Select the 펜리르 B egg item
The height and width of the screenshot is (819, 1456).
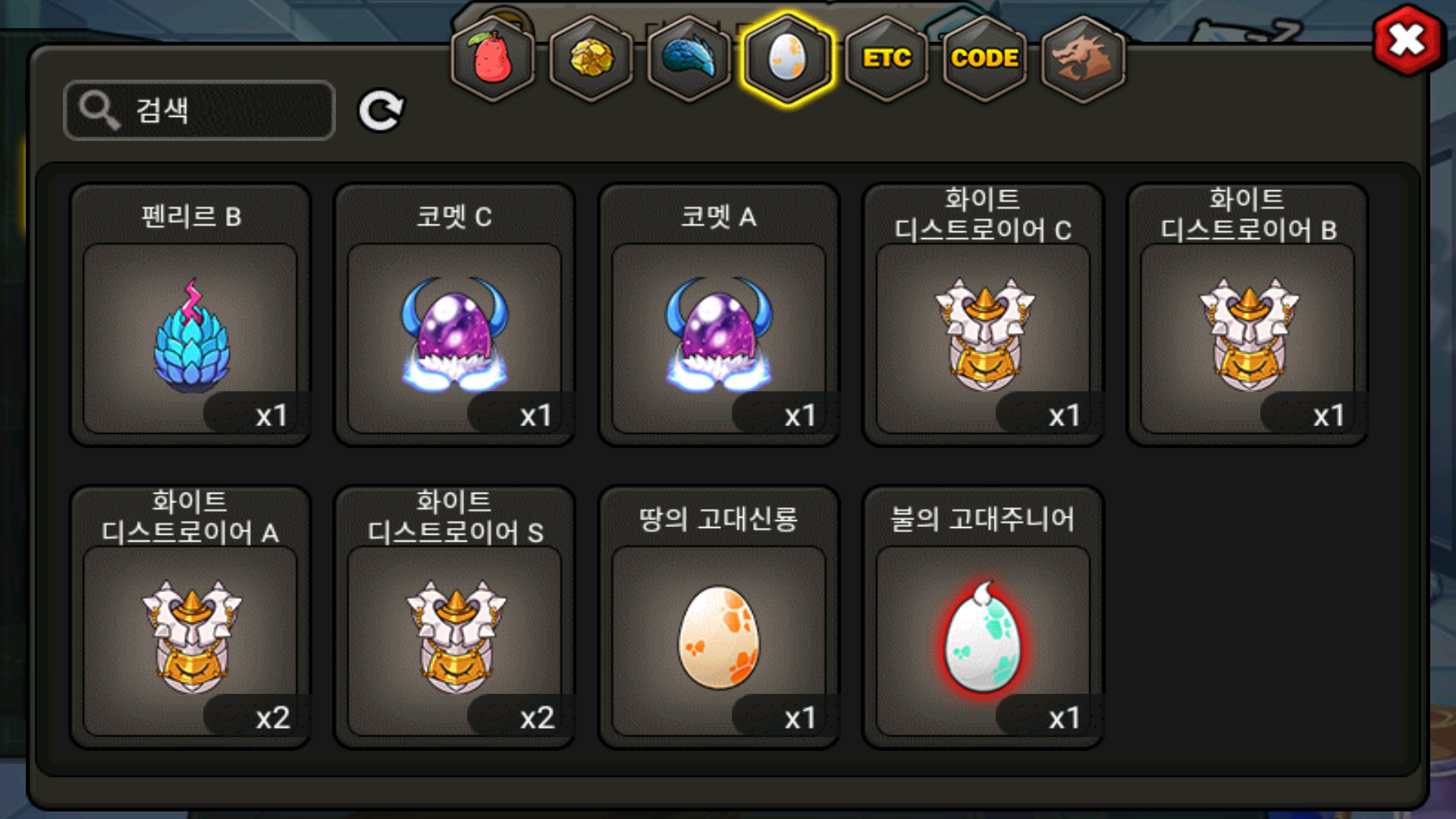click(190, 315)
